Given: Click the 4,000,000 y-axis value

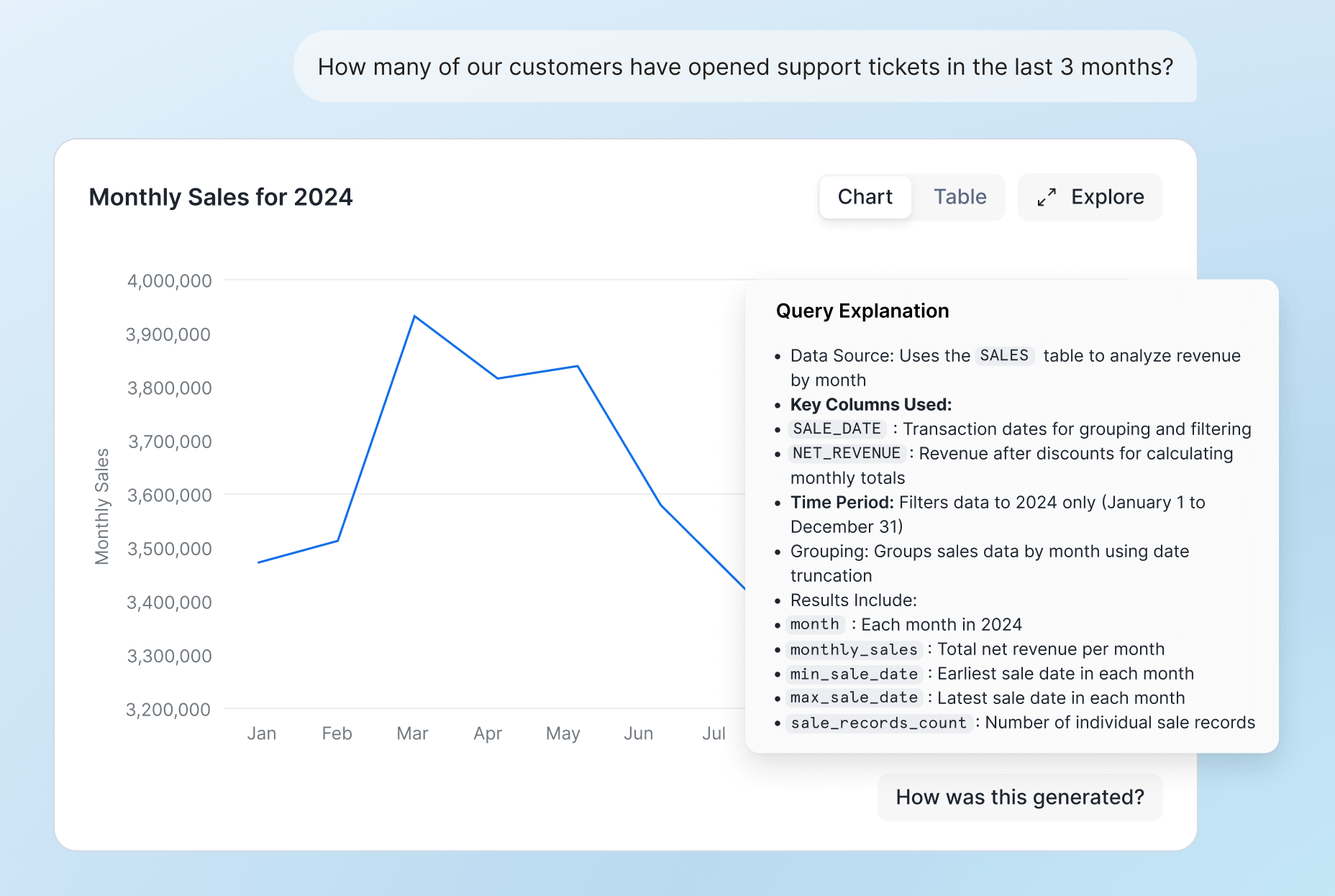Looking at the screenshot, I should pyautogui.click(x=170, y=281).
